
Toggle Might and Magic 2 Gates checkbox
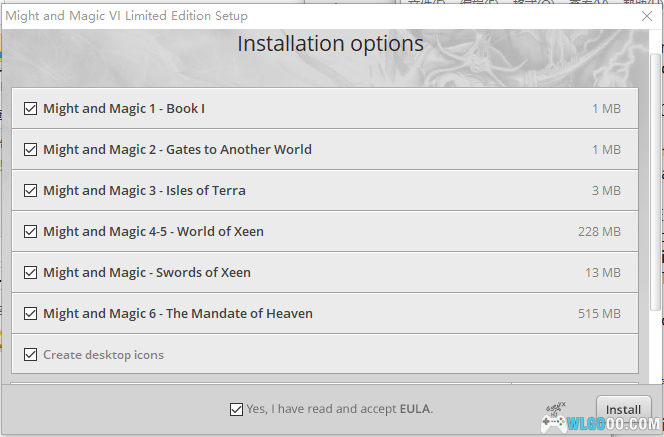click(31, 149)
